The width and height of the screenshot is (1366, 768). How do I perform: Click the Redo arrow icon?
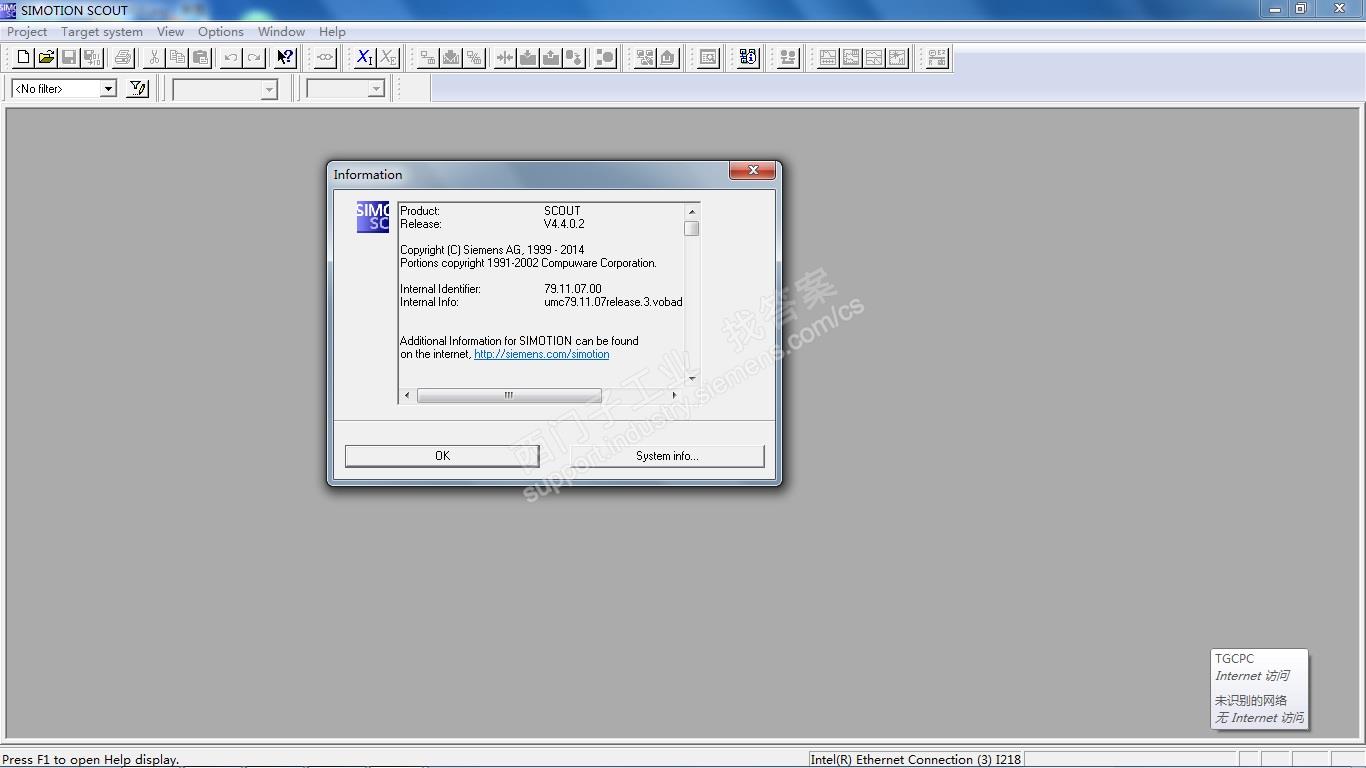tap(254, 58)
